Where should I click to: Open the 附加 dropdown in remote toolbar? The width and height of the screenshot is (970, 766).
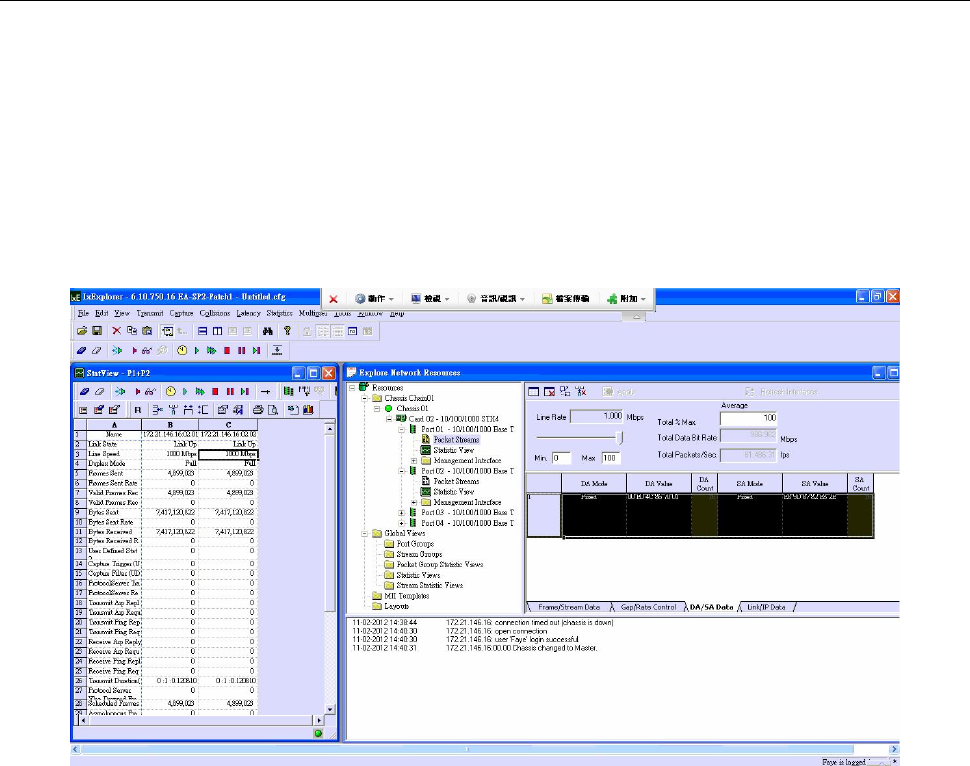coord(629,298)
